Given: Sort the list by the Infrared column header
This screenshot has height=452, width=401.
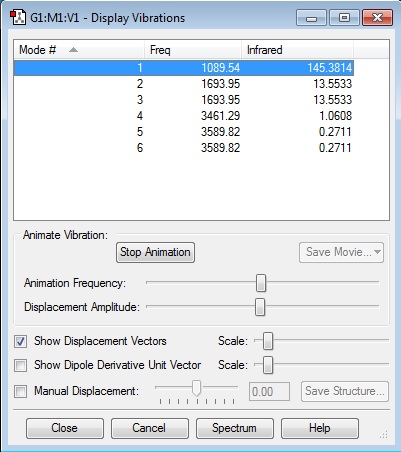Looking at the screenshot, I should (x=297, y=50).
